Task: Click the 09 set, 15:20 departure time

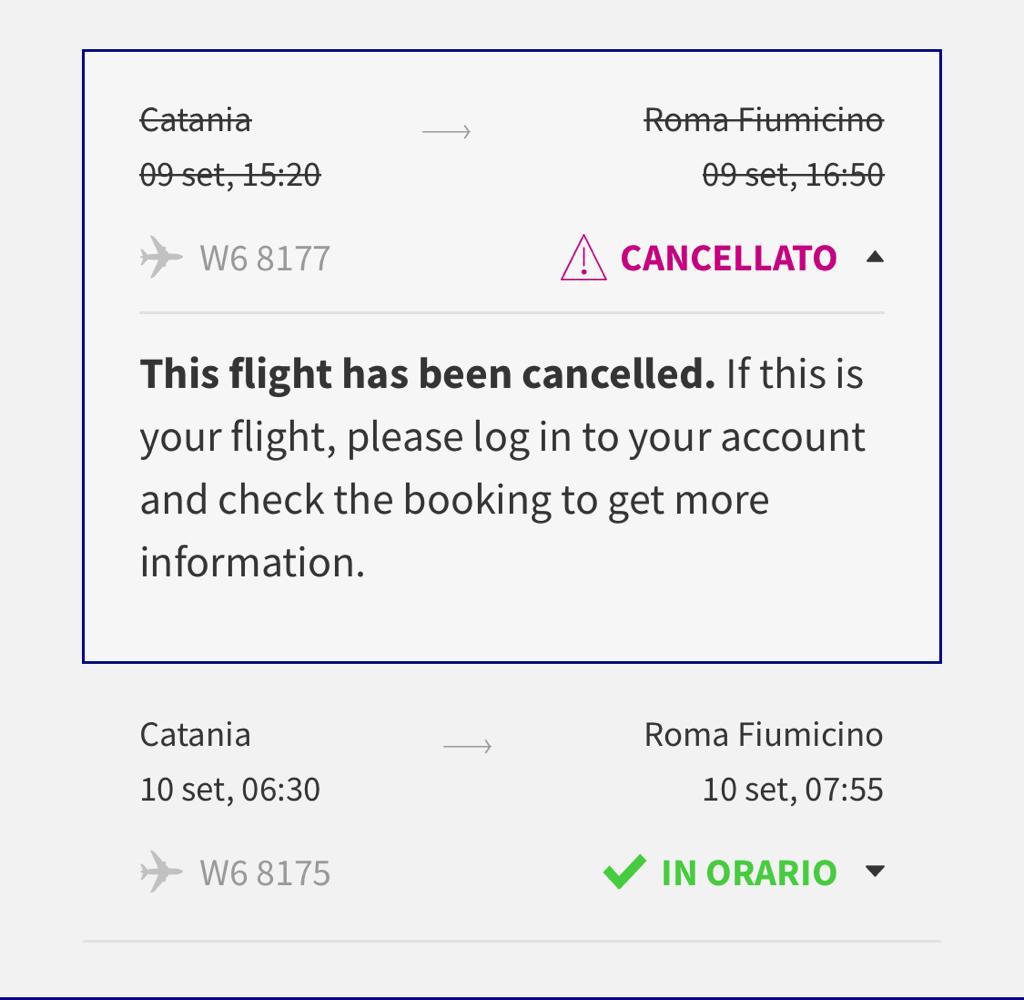Action: pyautogui.click(x=230, y=175)
